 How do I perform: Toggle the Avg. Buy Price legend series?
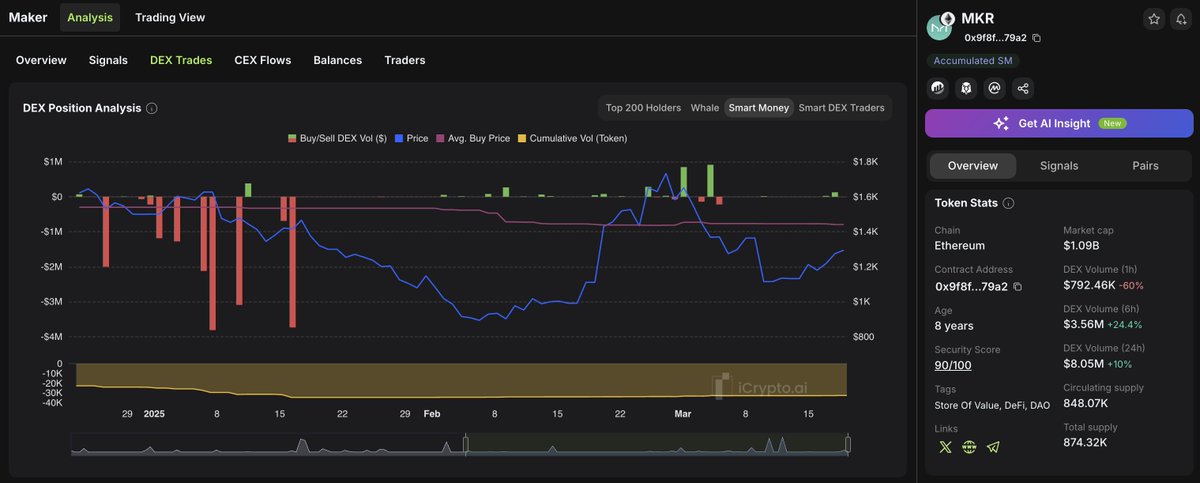point(473,138)
